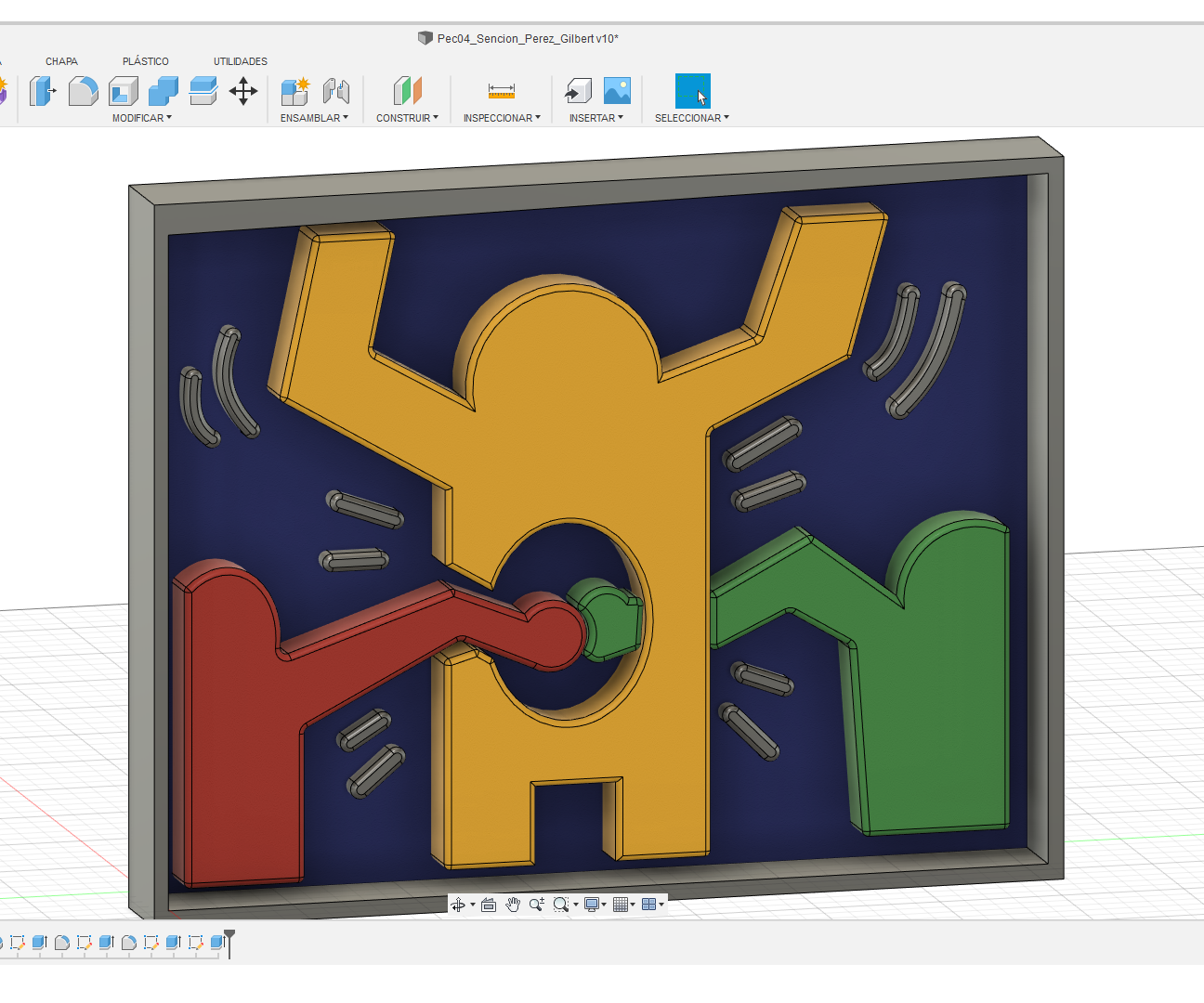This screenshot has height=1003, width=1204.
Task: Activate the Pan tool in navigation bar
Action: pyautogui.click(x=513, y=903)
